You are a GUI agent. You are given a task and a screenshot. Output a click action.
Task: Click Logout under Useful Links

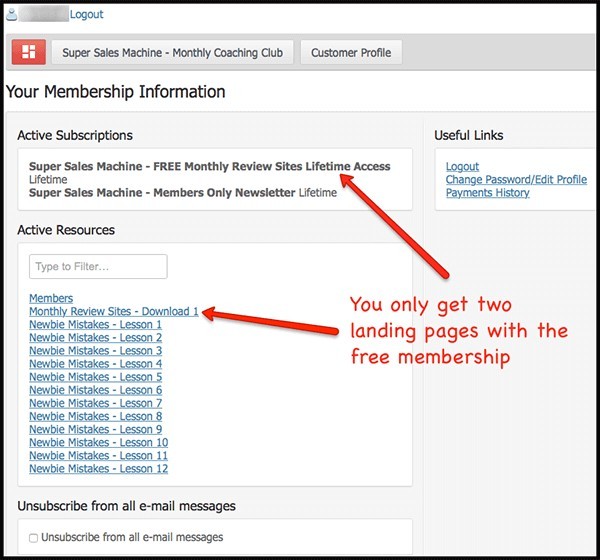click(462, 167)
